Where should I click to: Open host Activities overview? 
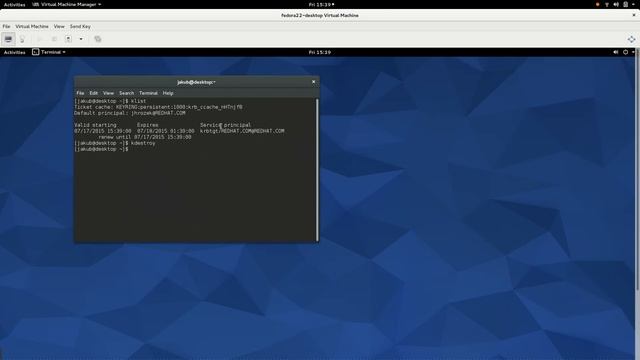[14, 4]
